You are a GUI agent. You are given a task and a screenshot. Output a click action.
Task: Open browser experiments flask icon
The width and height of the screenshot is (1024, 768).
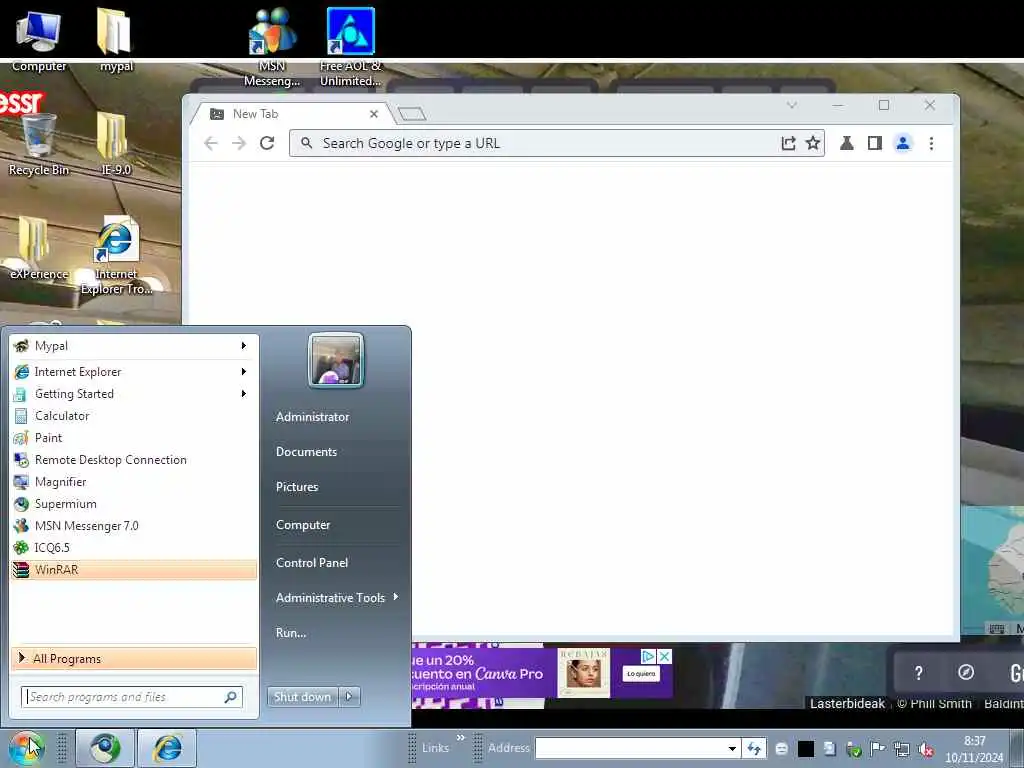point(846,143)
